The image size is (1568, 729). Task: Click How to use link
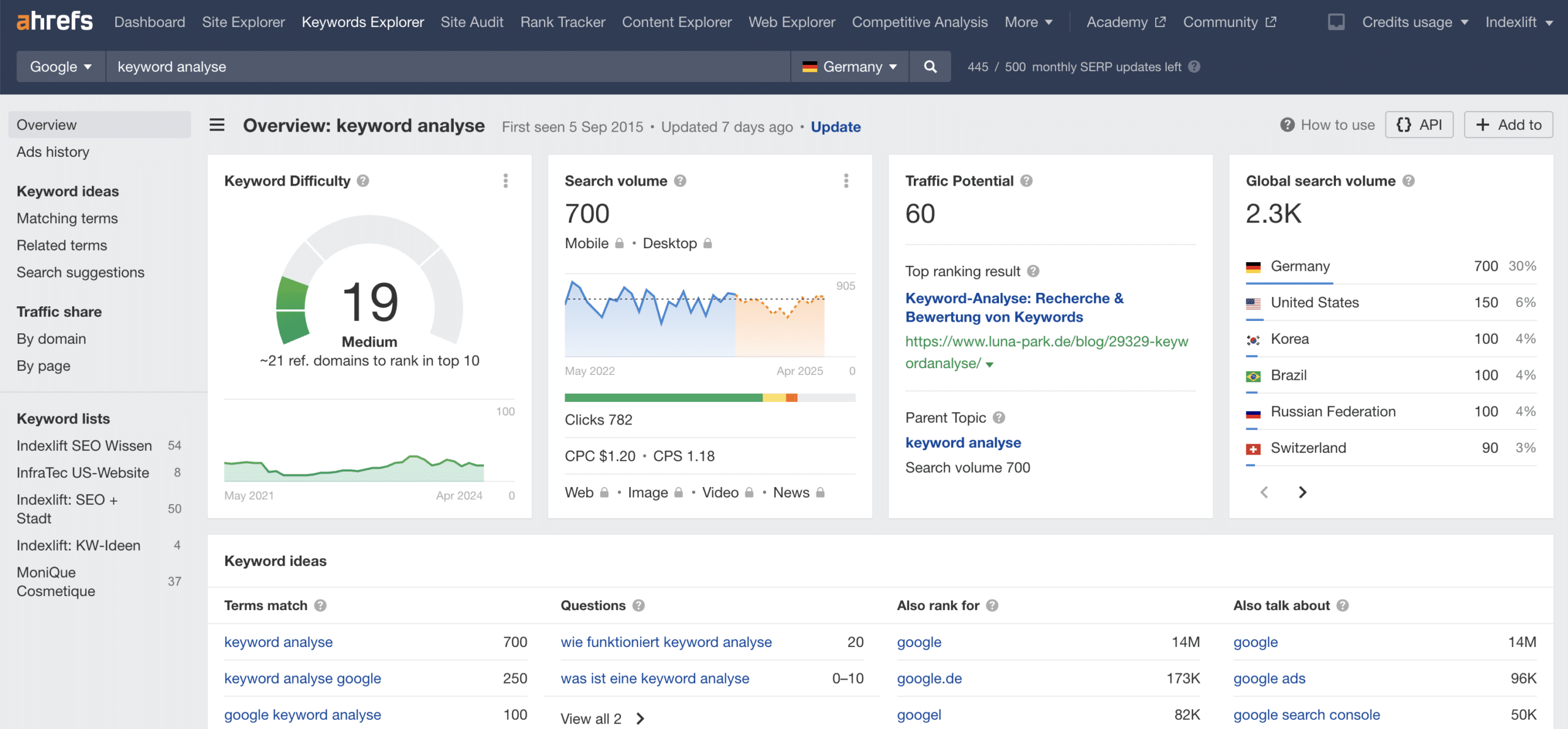(x=1327, y=125)
